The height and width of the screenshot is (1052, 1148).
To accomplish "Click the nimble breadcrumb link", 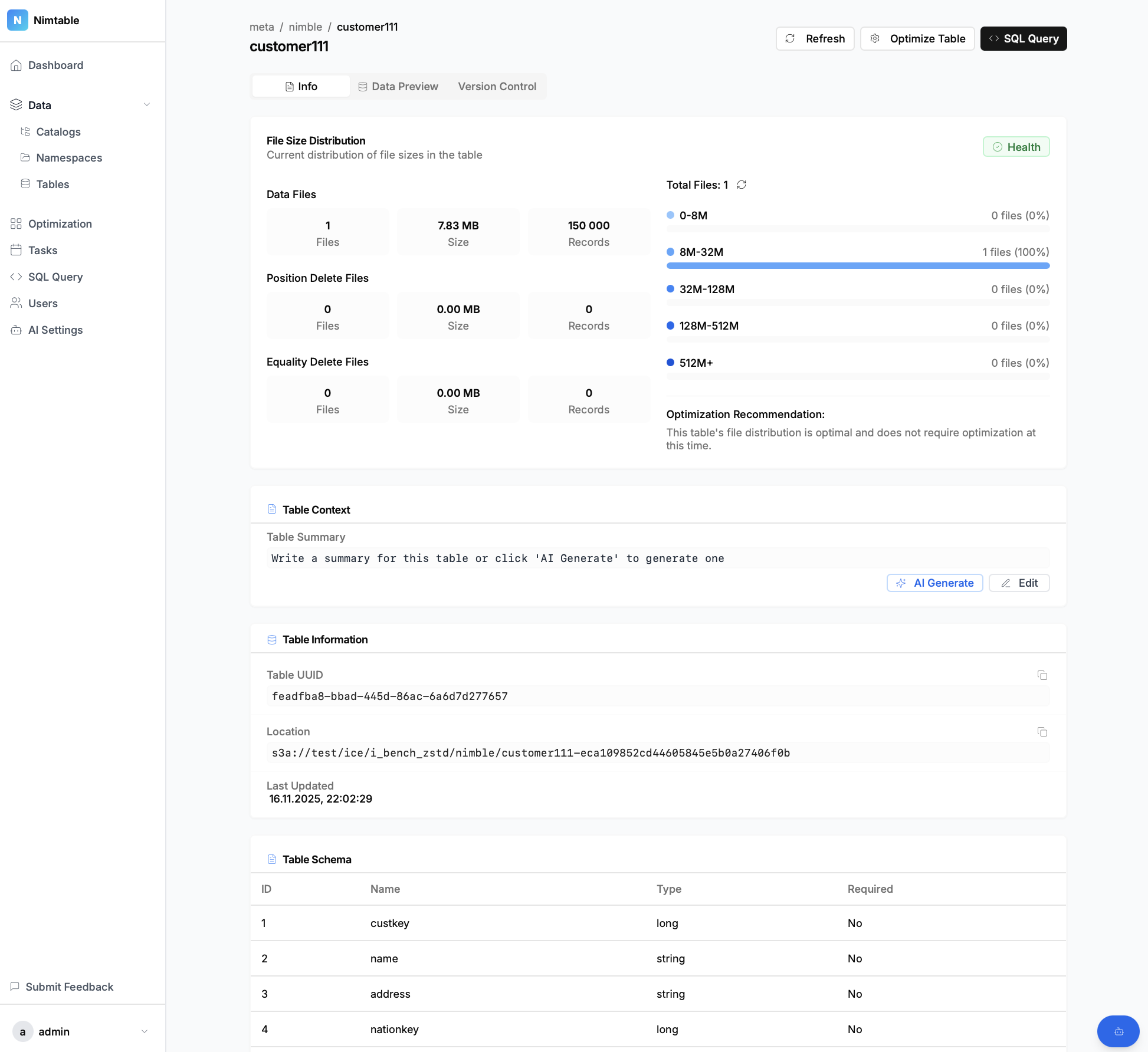I will click(x=305, y=27).
